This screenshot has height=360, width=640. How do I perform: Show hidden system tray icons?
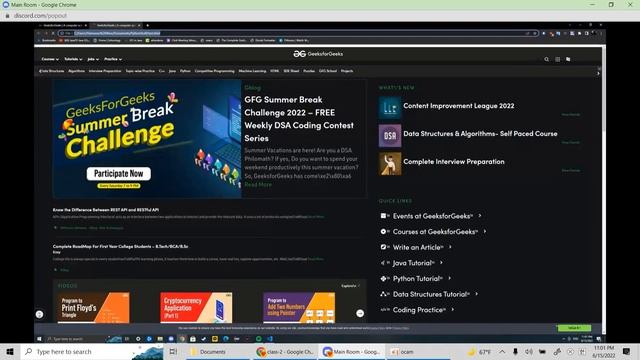502,351
